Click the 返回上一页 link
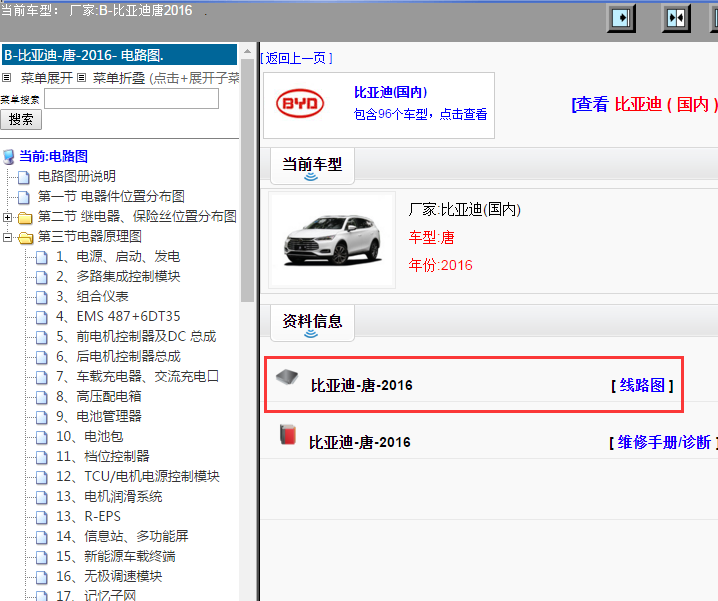718x601 pixels. coord(296,58)
